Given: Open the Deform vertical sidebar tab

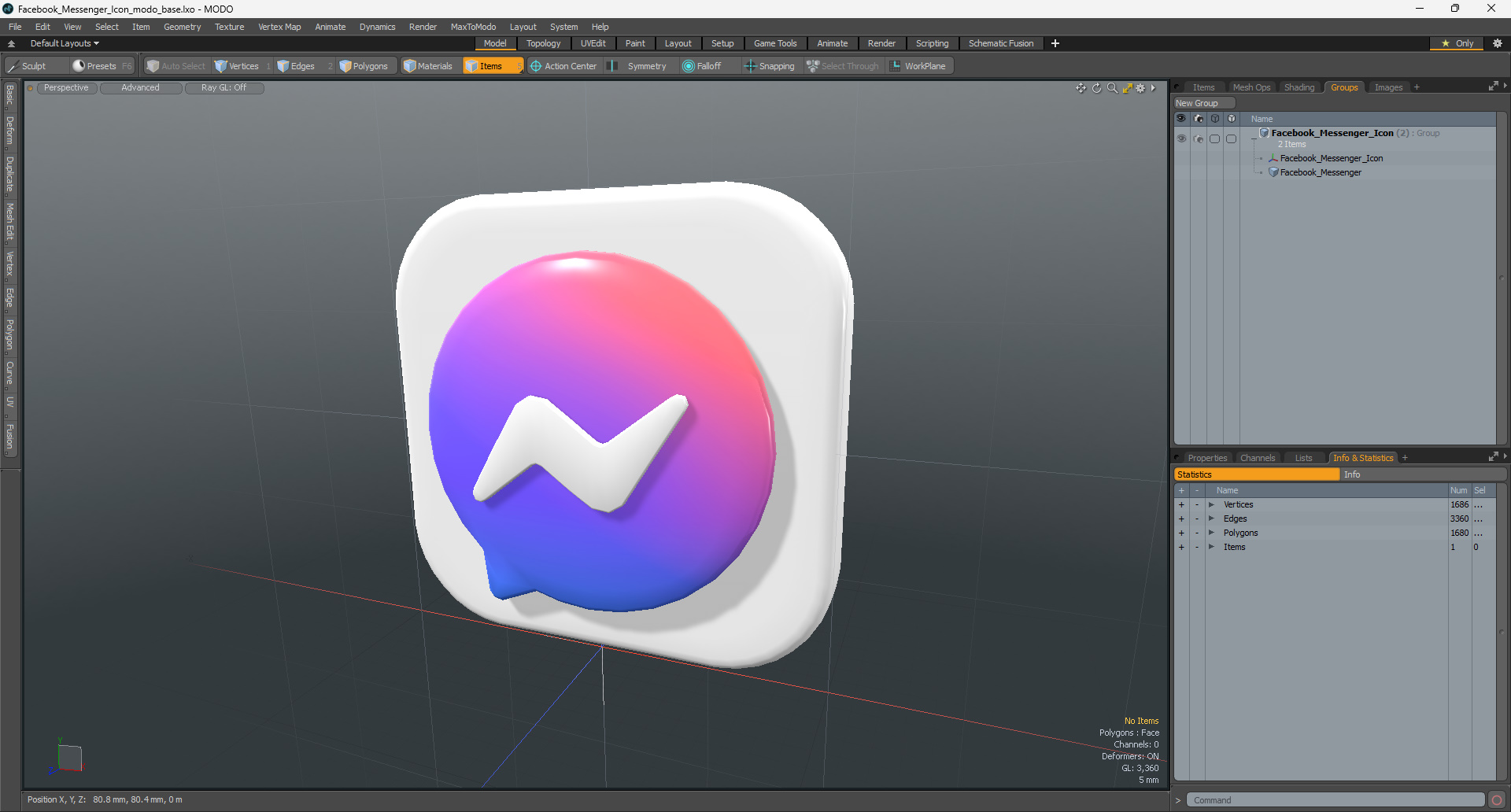Looking at the screenshot, I should (9, 131).
